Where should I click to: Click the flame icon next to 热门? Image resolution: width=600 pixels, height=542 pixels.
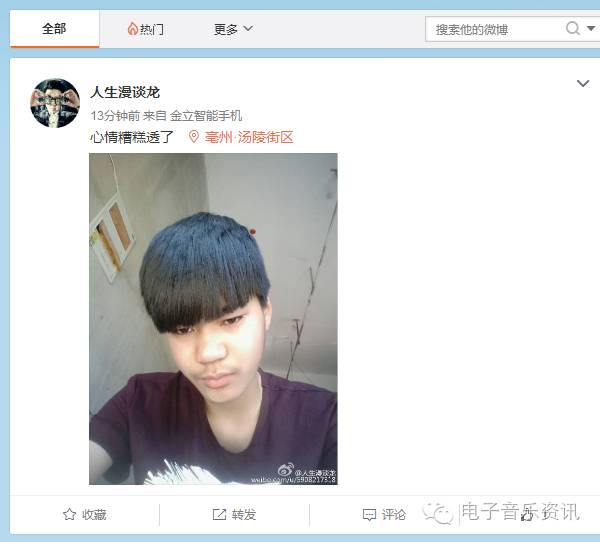click(x=132, y=29)
